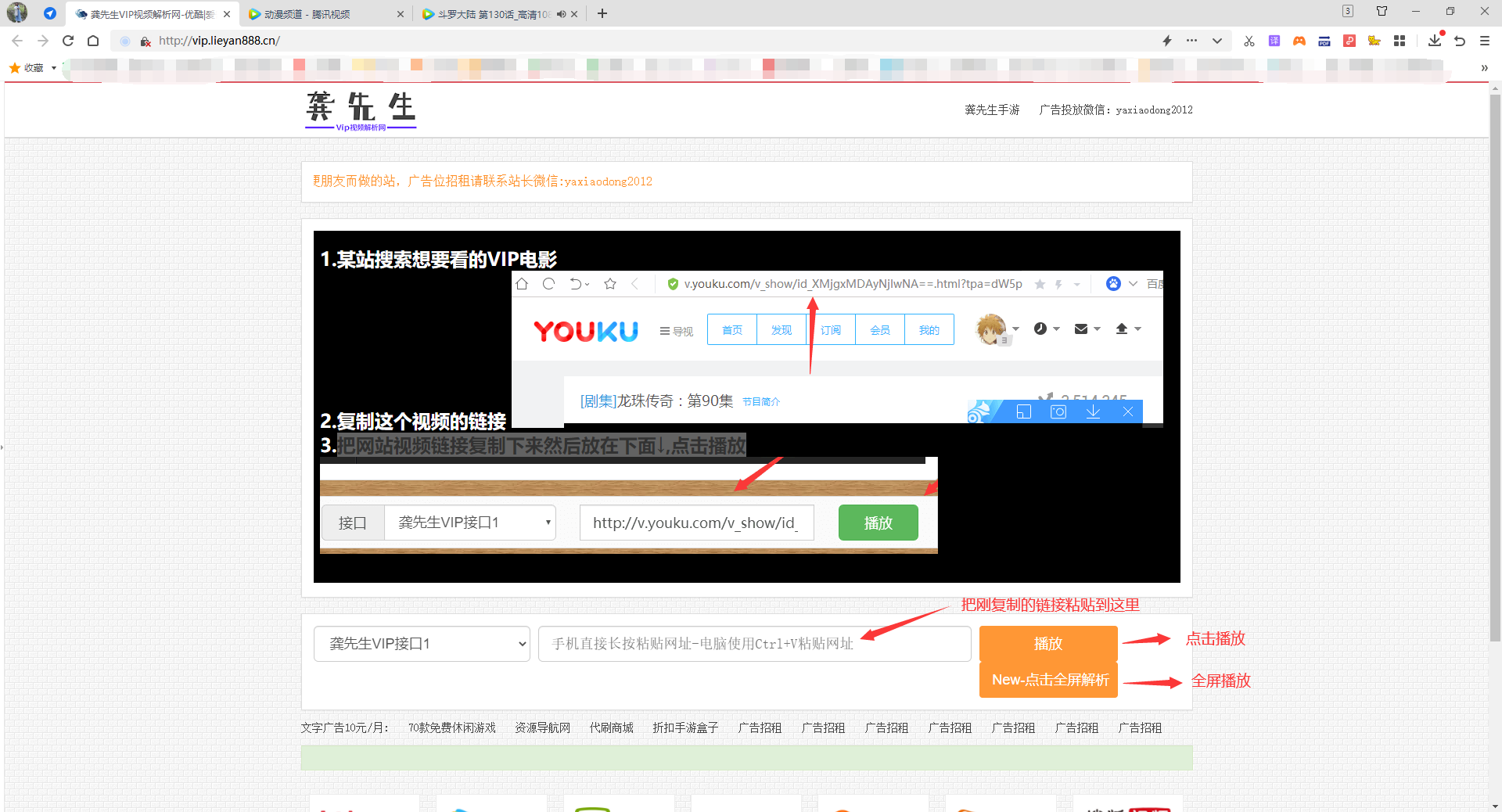1502x812 pixels.
Task: Open the browser main hamburger menu
Action: click(1485, 41)
